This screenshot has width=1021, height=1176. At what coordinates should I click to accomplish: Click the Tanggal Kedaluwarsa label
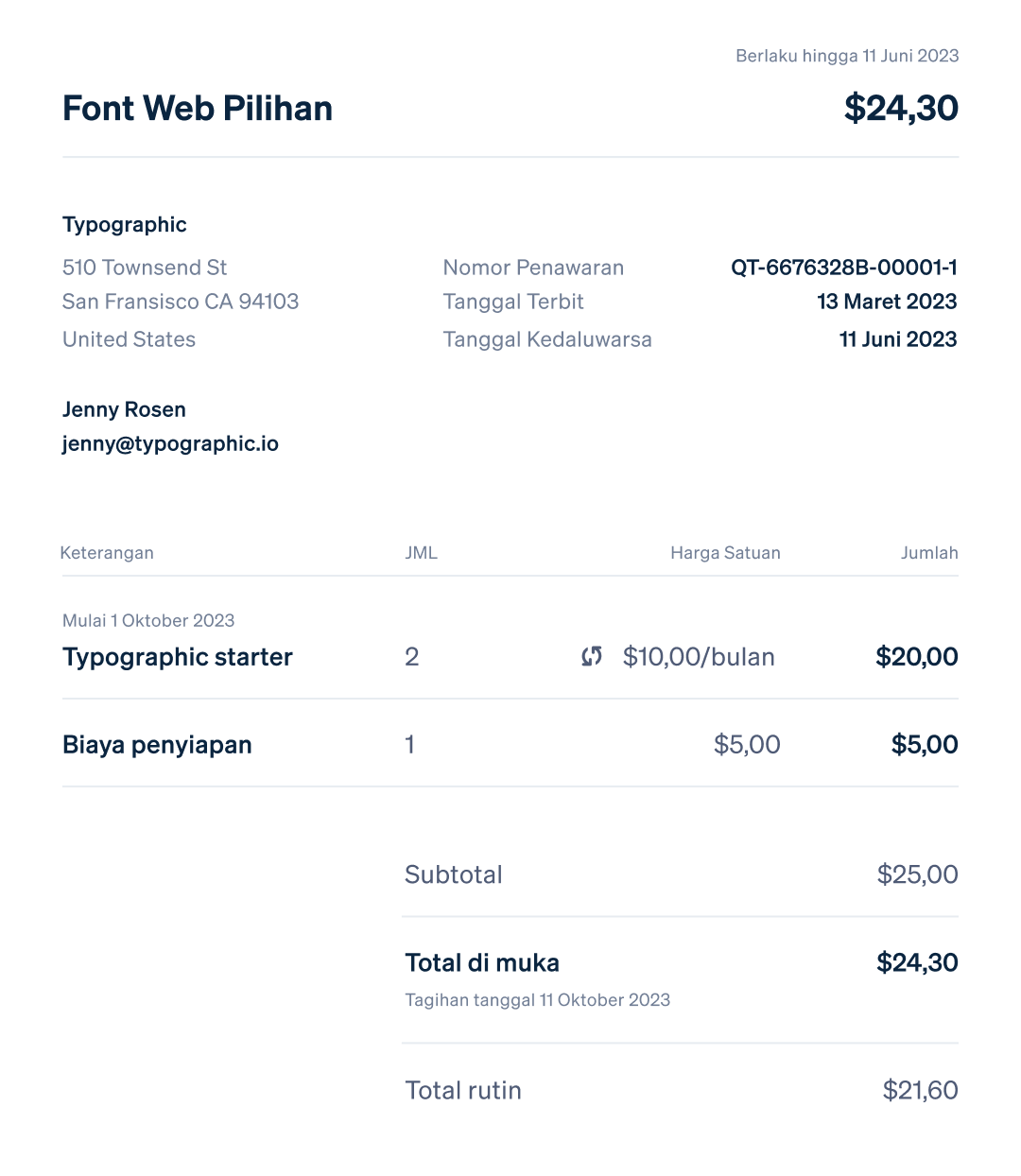pos(547,339)
